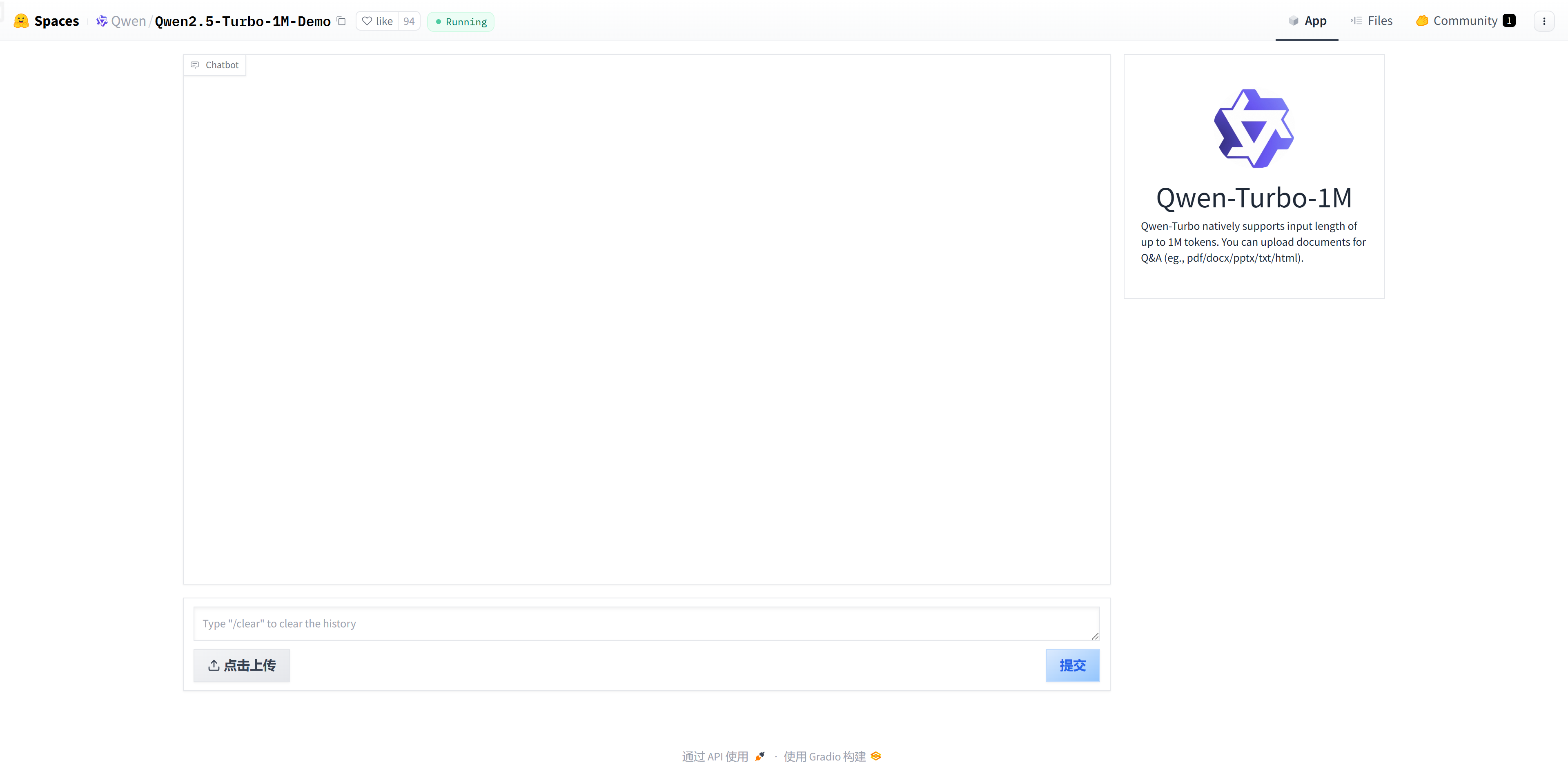Click the Community hands emoji icon
This screenshot has height=778, width=1568.
pos(1422,21)
